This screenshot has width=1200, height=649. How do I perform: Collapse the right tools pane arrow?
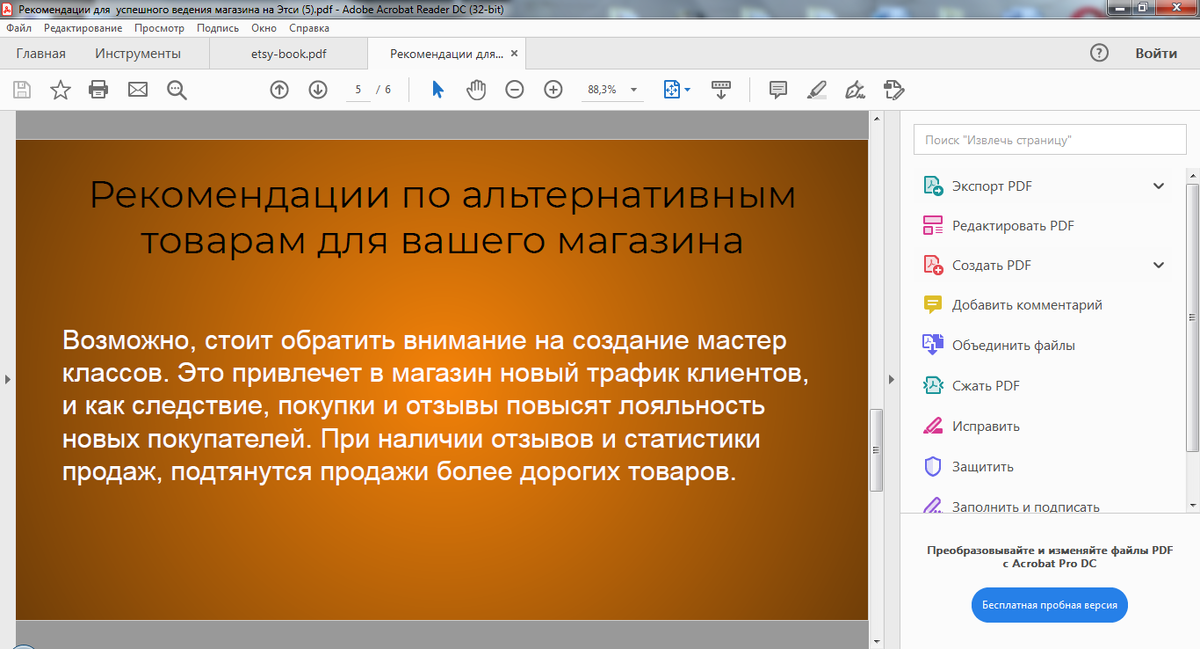click(891, 379)
